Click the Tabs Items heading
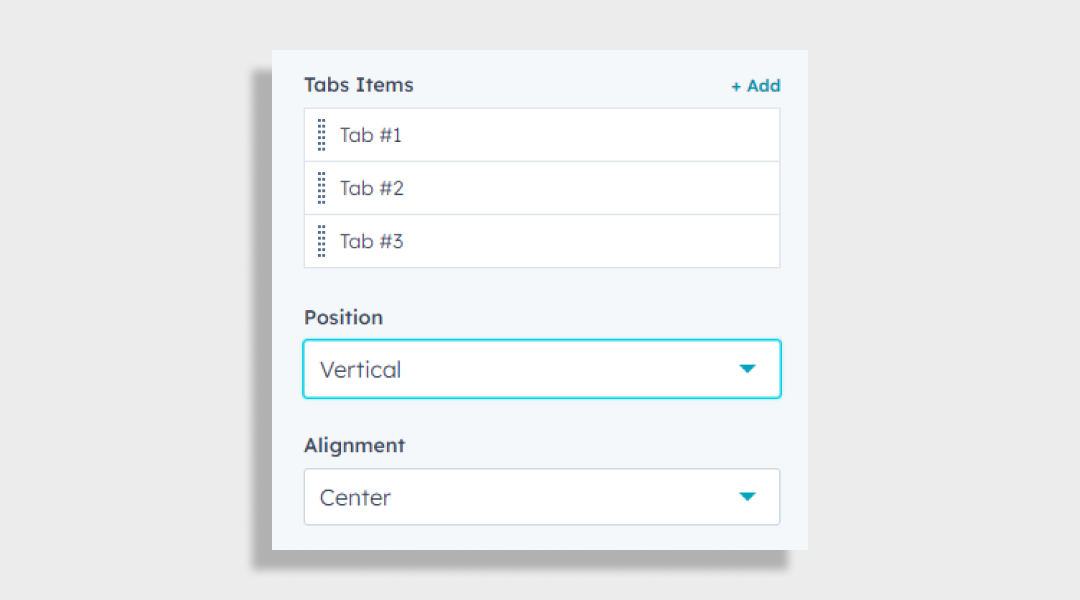The width and height of the screenshot is (1080, 600). (x=358, y=85)
